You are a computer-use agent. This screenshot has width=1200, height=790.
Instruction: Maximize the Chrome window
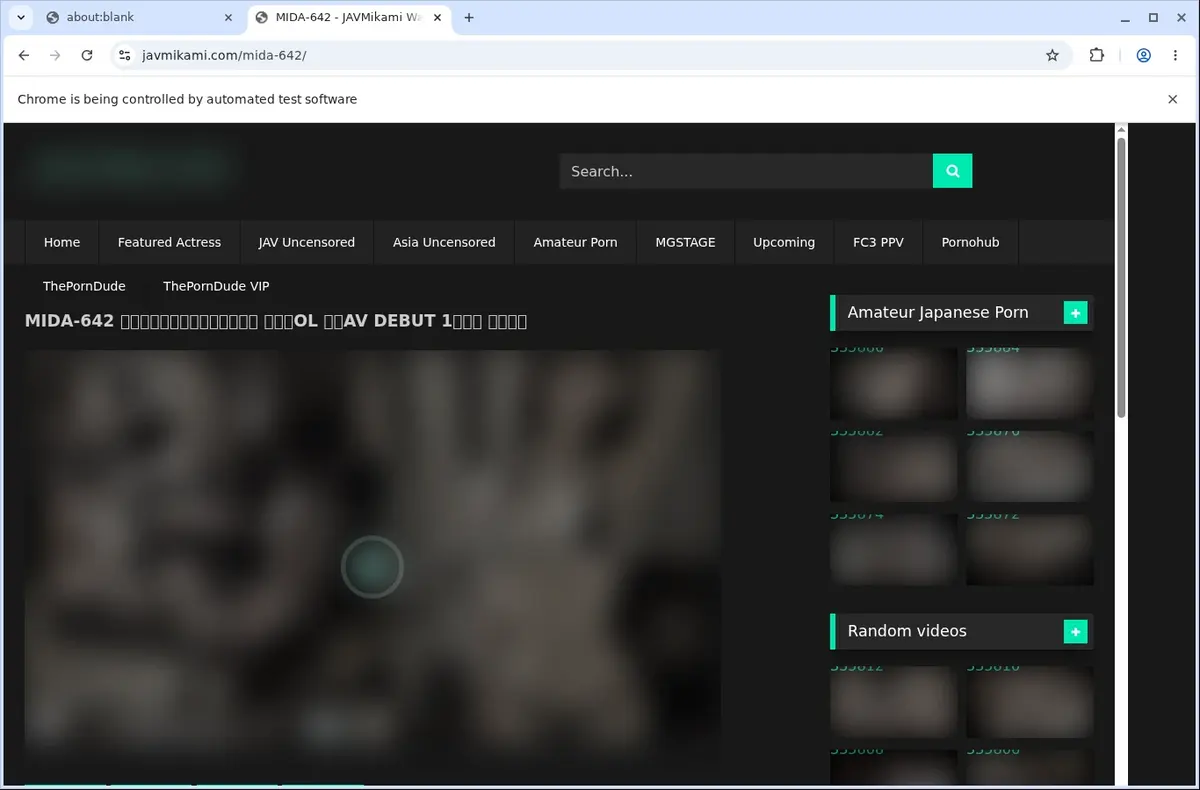click(x=1153, y=17)
